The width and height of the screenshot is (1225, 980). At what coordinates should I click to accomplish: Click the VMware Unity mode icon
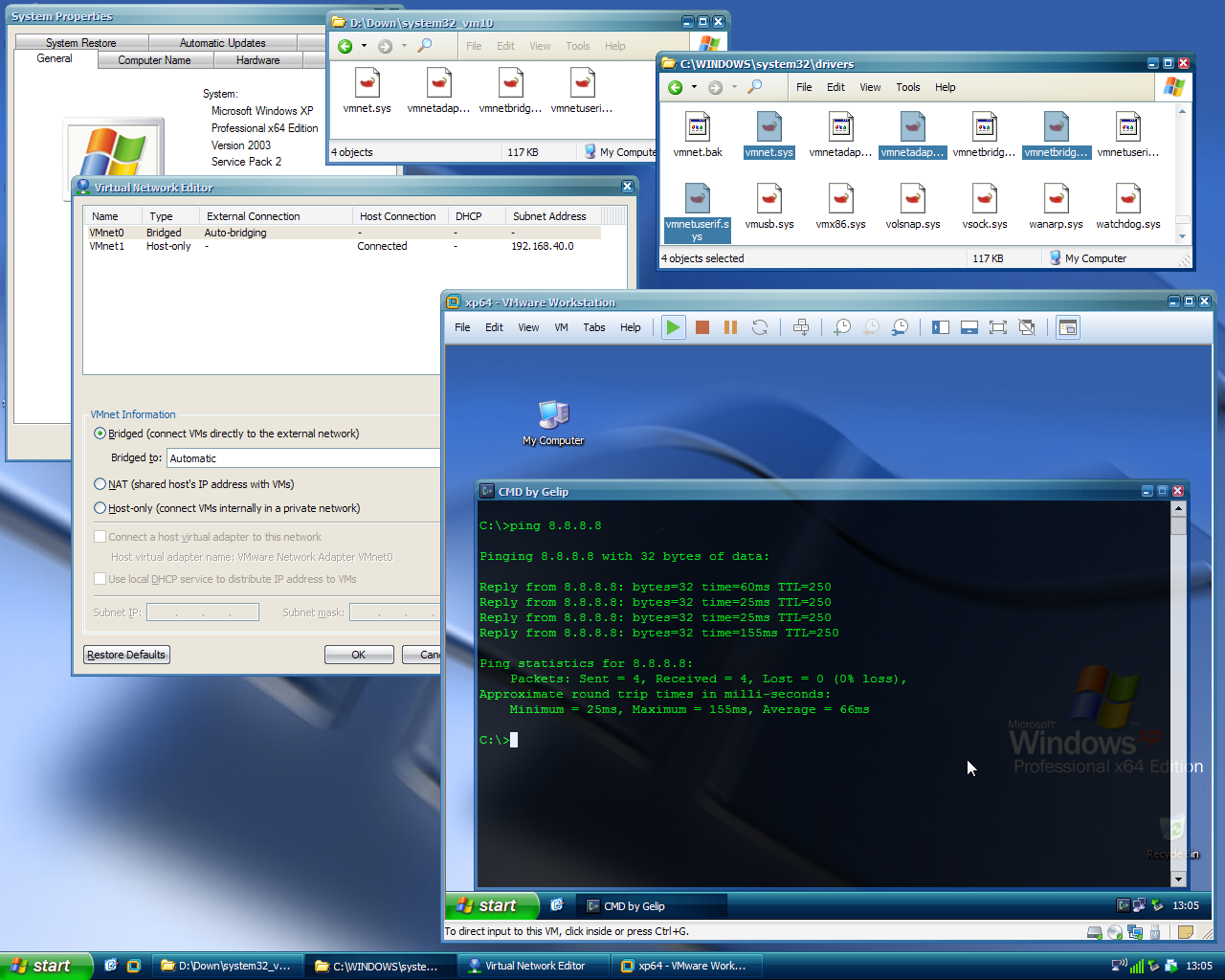tap(1027, 327)
